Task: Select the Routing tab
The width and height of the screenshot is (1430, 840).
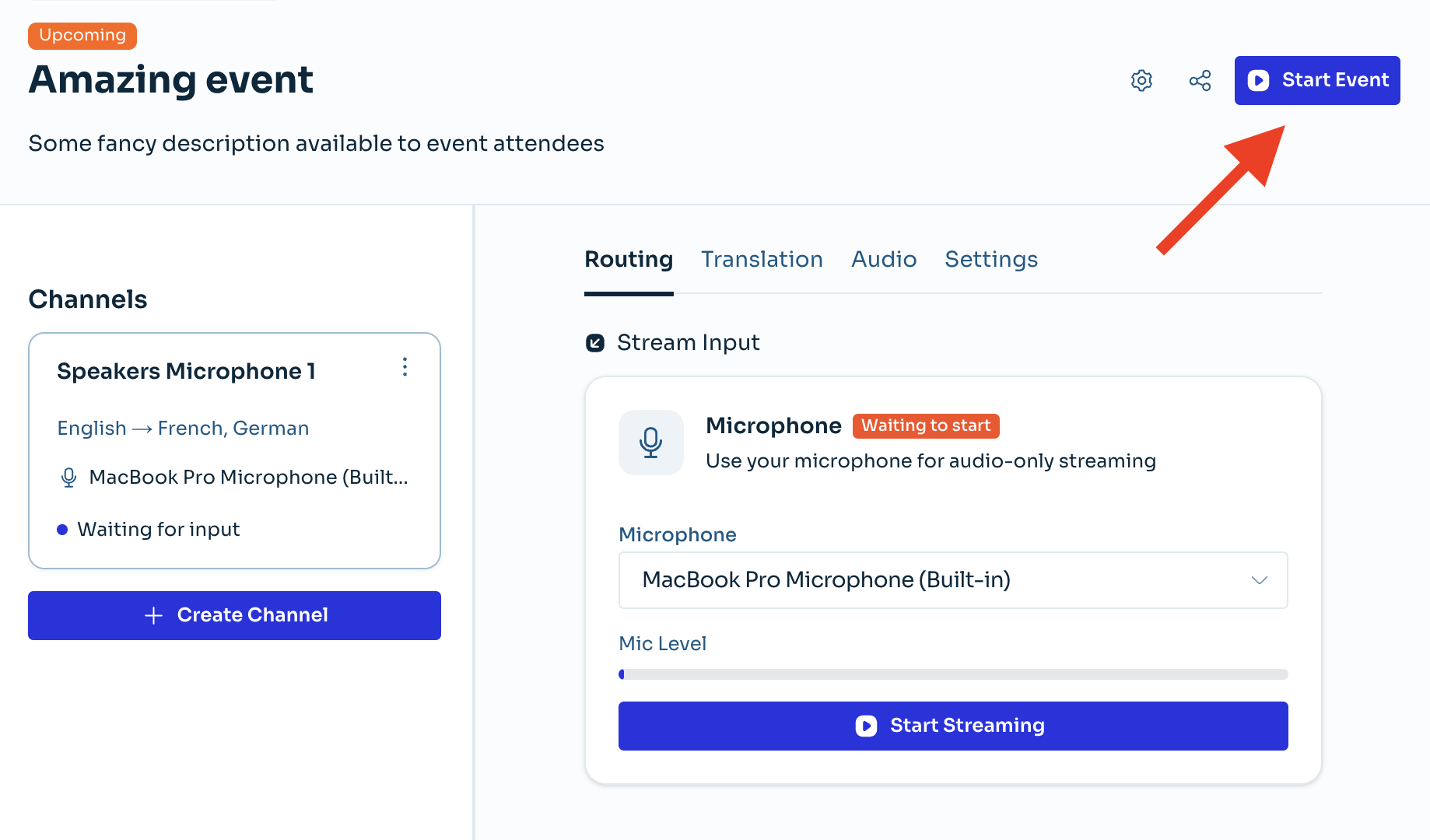Action: coord(628,259)
